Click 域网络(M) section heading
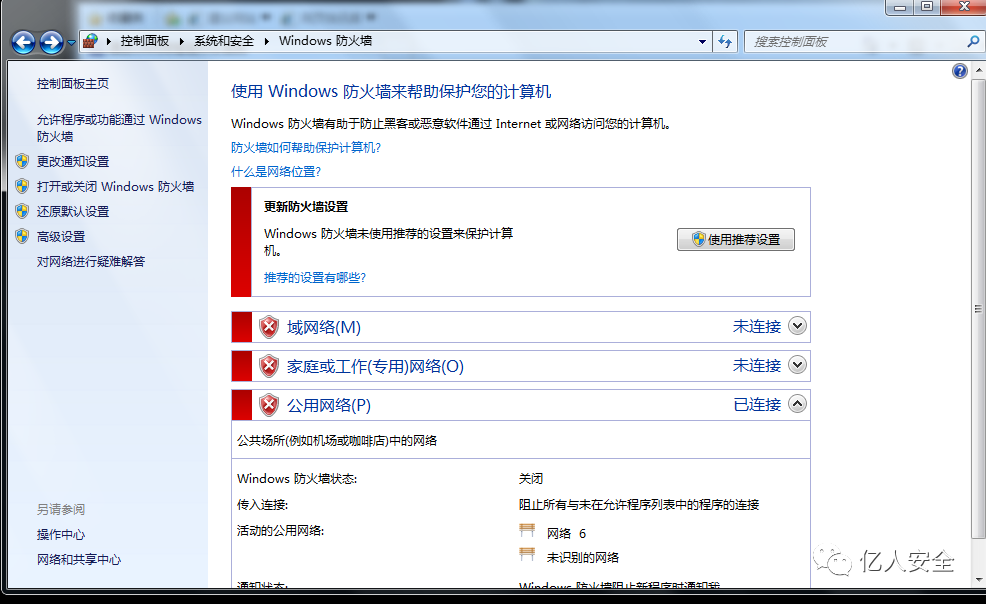Image resolution: width=986 pixels, height=604 pixels. [324, 327]
